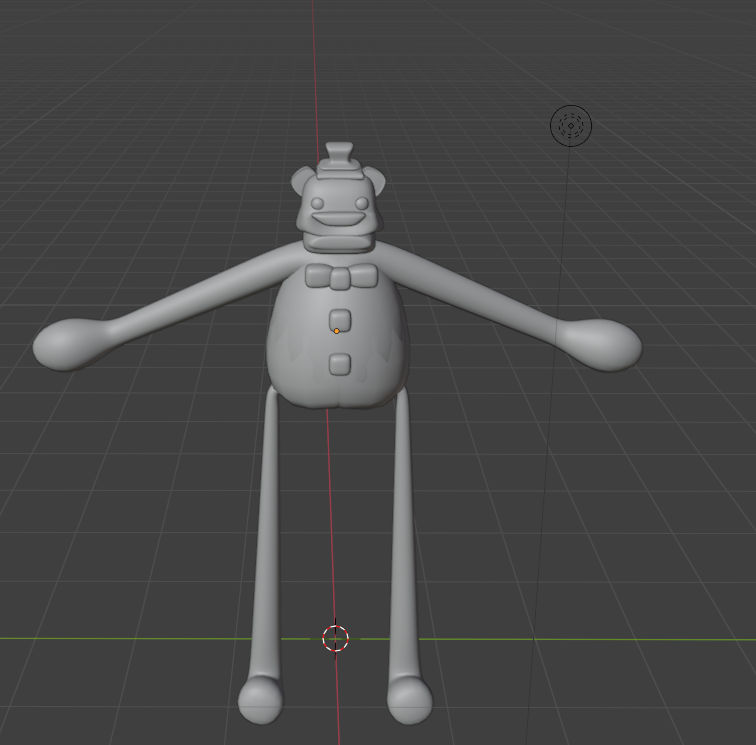Image resolution: width=756 pixels, height=745 pixels.
Task: Click the orange origin point on the torso
Action: point(337,331)
